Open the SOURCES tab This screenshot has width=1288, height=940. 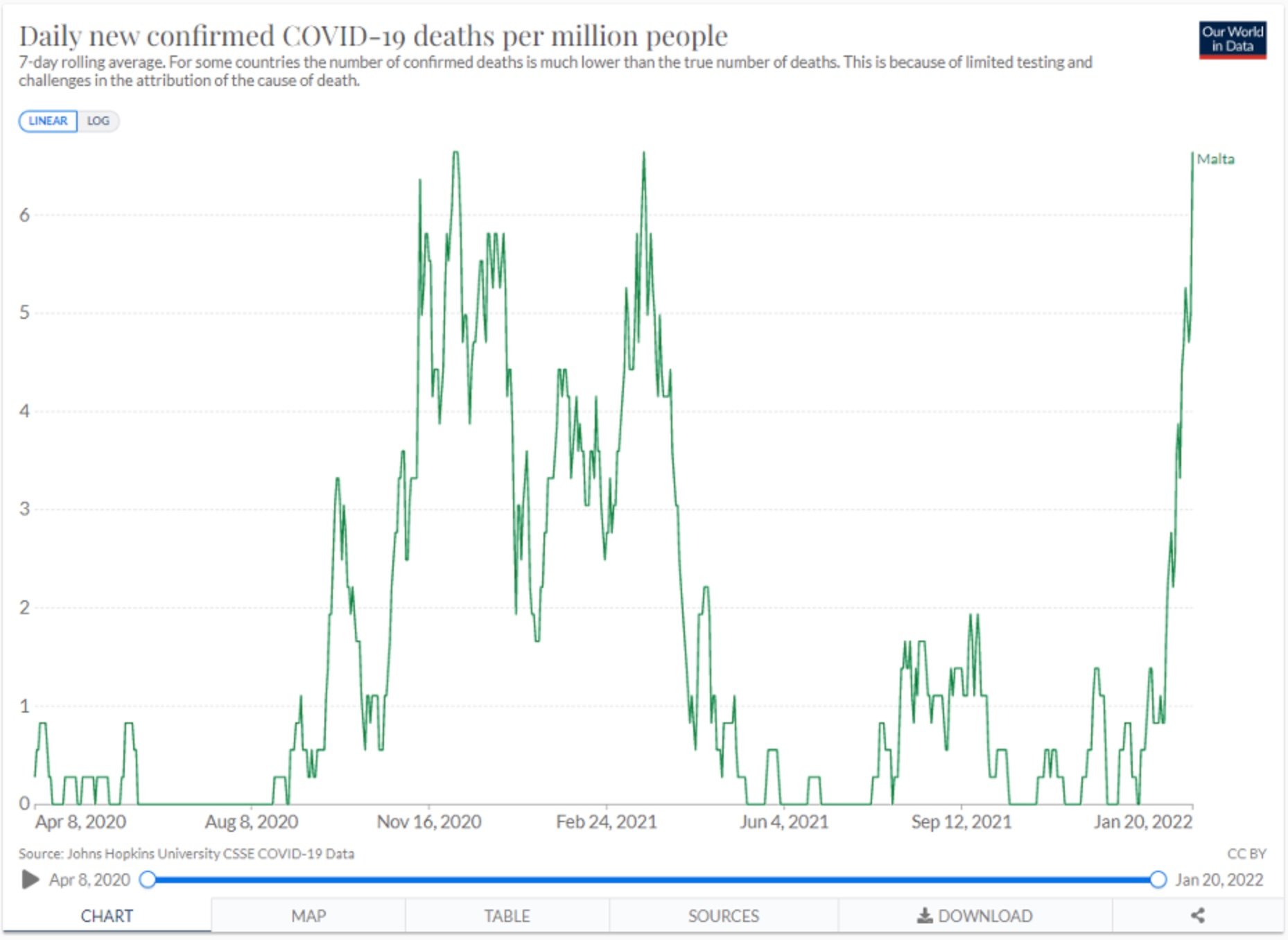point(723,916)
